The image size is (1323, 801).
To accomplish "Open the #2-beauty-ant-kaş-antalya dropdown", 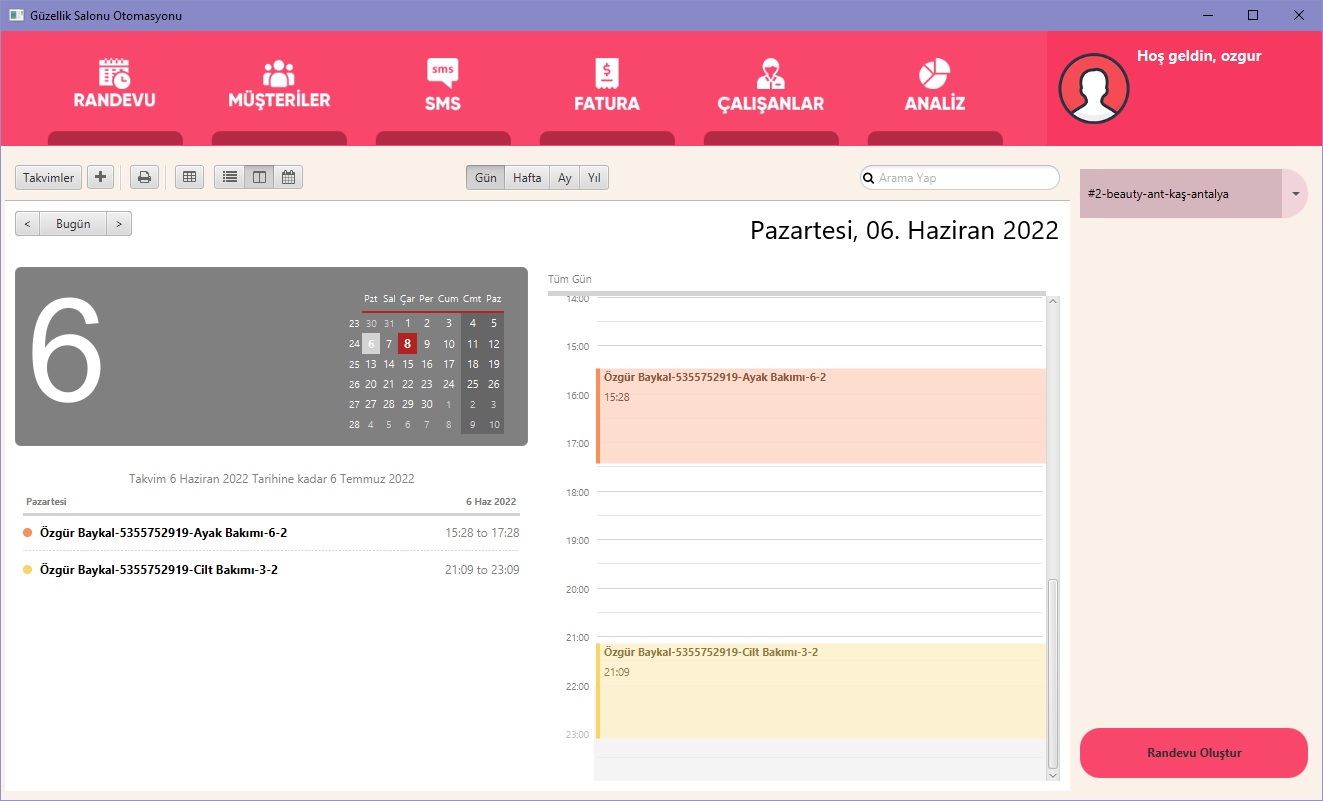I will (1295, 194).
